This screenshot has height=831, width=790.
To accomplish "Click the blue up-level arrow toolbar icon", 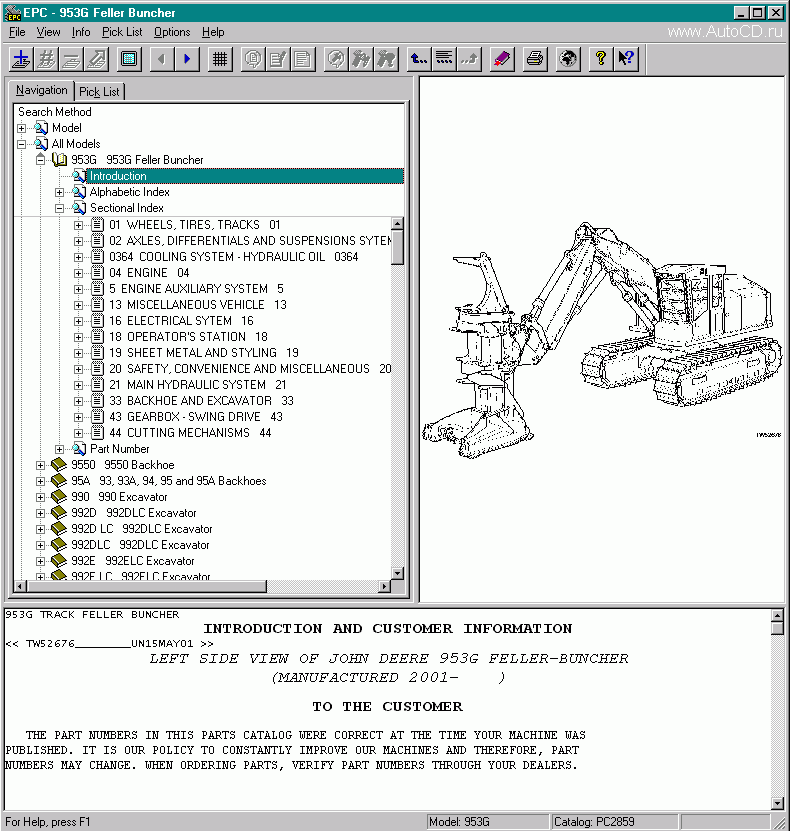I will pyautogui.click(x=419, y=59).
